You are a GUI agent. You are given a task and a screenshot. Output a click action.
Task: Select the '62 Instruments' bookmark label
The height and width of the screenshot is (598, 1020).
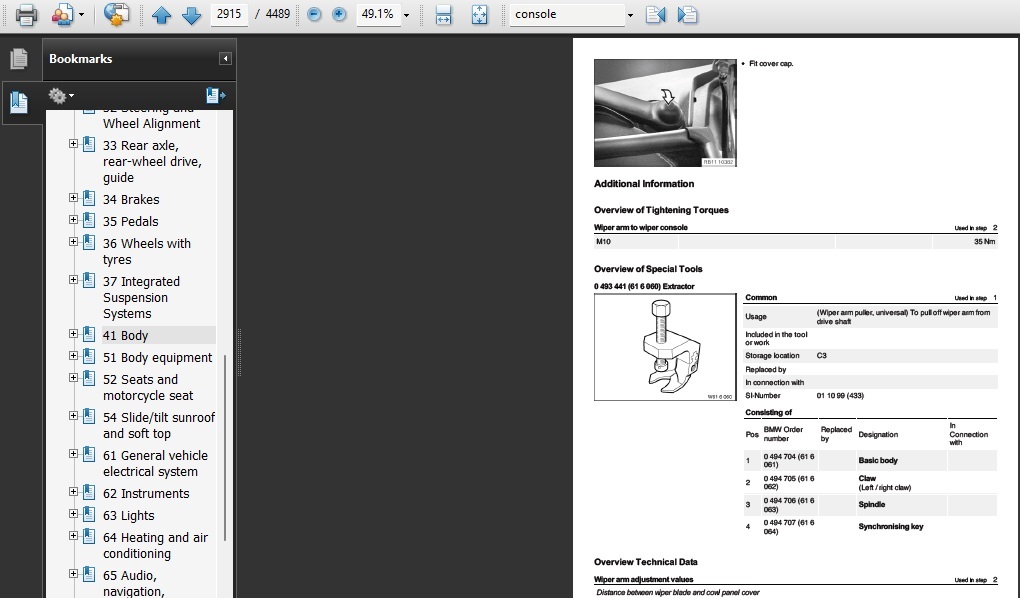(146, 494)
